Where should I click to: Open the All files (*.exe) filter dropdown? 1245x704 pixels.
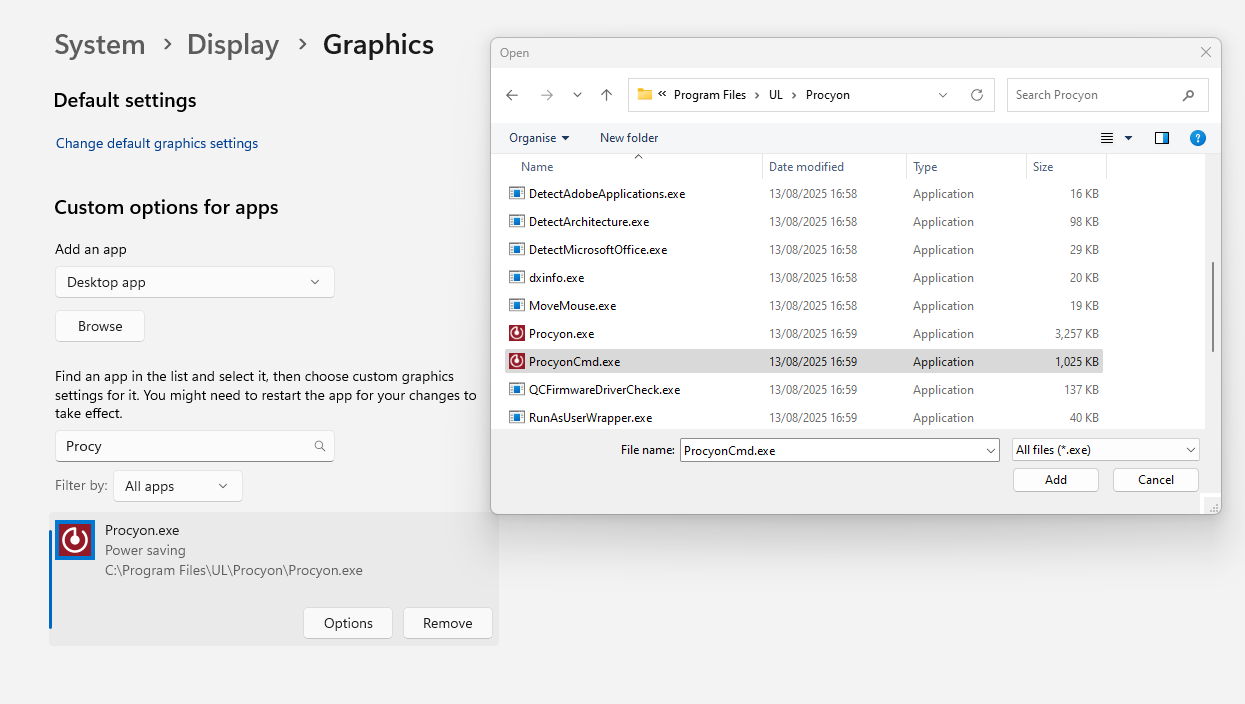click(x=1105, y=450)
